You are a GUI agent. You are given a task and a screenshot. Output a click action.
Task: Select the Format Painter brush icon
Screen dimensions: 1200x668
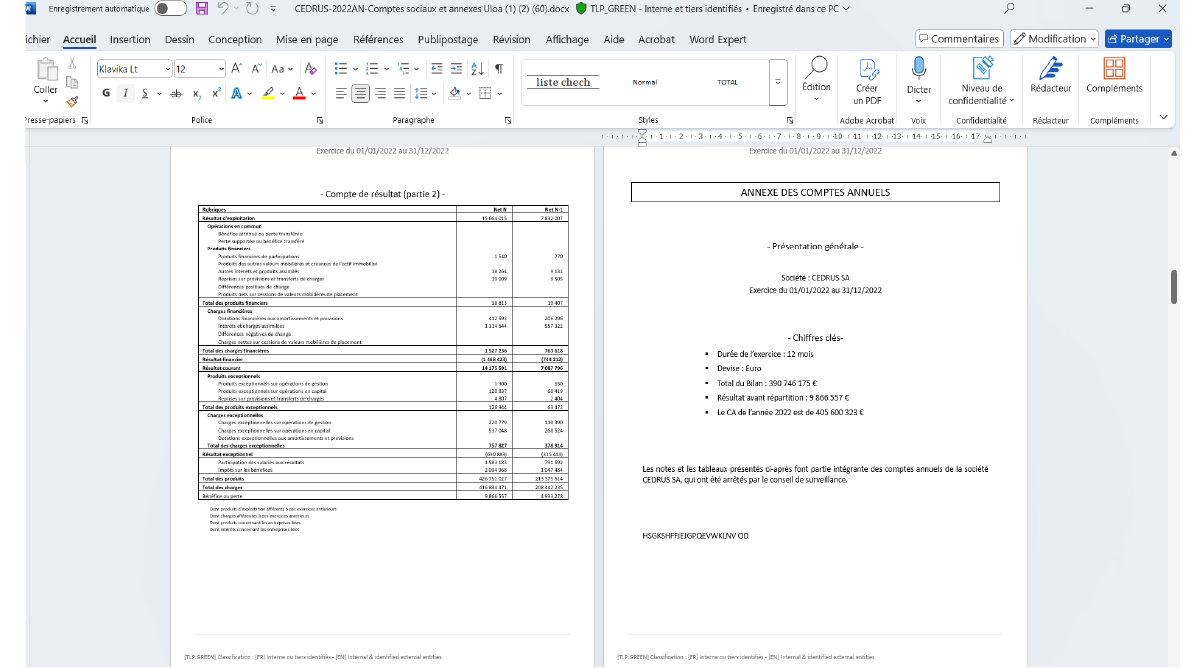click(x=72, y=101)
